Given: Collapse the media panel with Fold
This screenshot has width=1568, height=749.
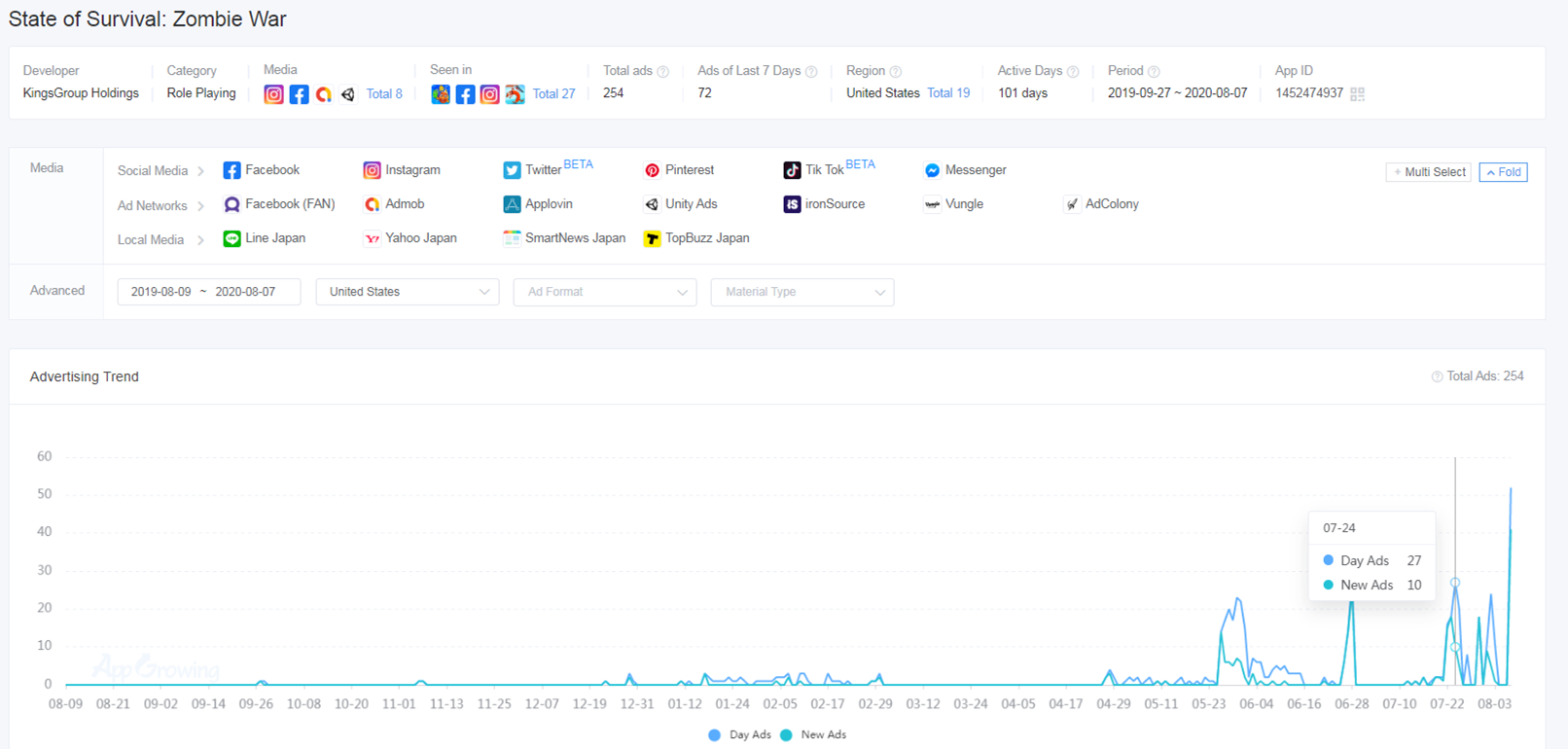Looking at the screenshot, I should [1503, 172].
